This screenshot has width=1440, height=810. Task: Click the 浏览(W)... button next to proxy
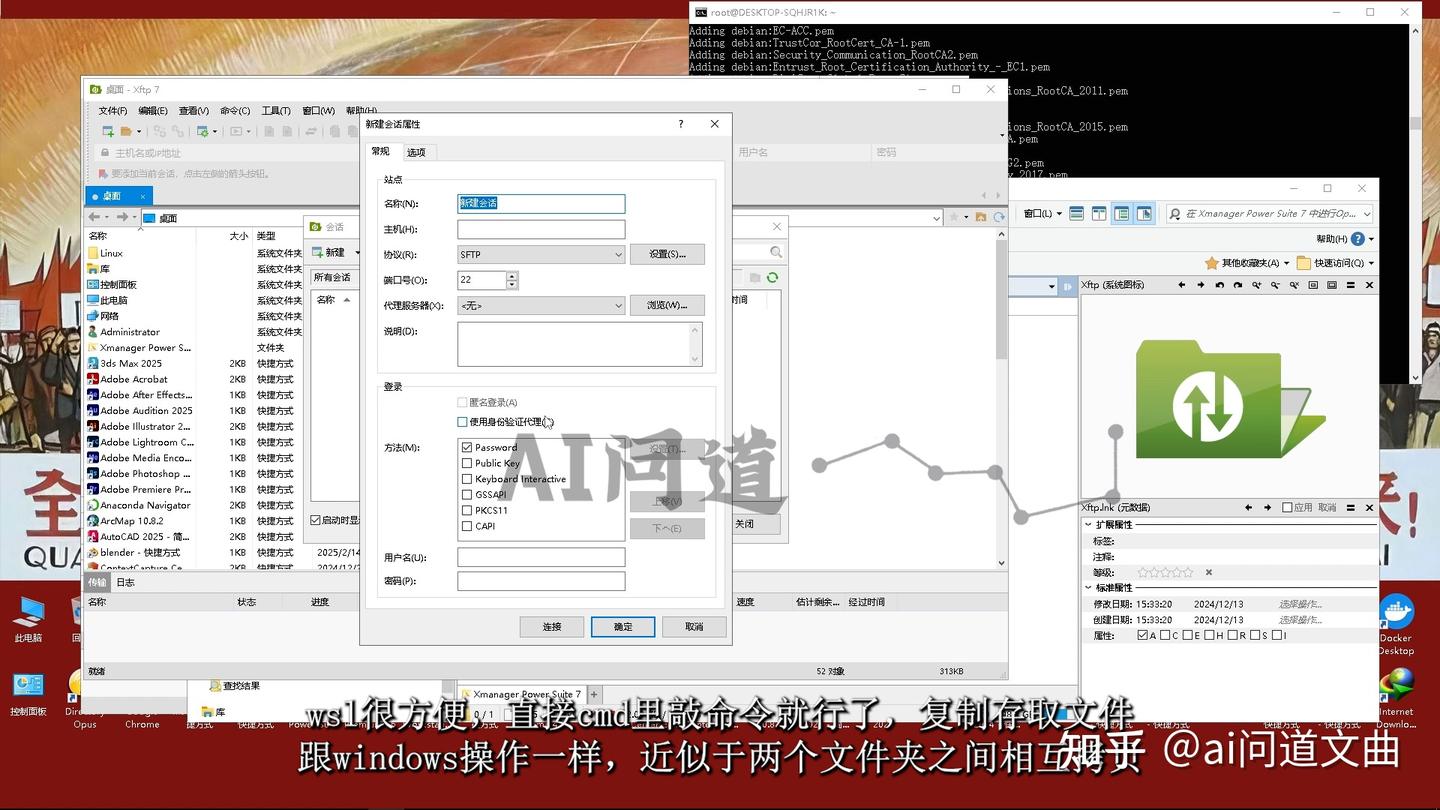coord(667,305)
